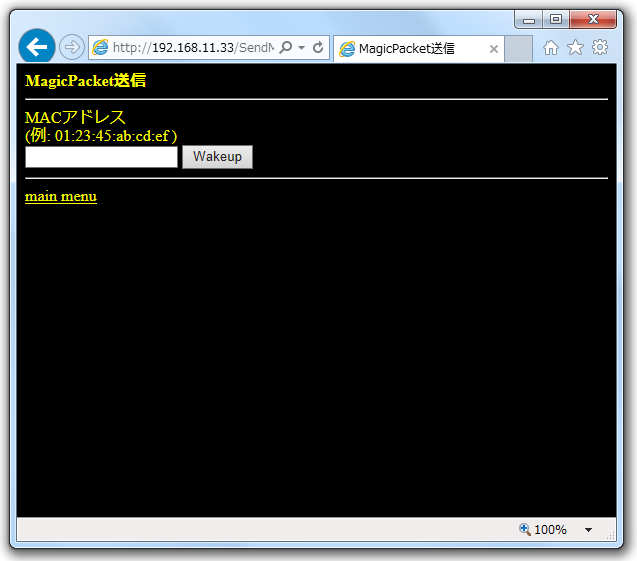Click the 100% zoom level
Image resolution: width=637 pixels, height=561 pixels.
[550, 529]
